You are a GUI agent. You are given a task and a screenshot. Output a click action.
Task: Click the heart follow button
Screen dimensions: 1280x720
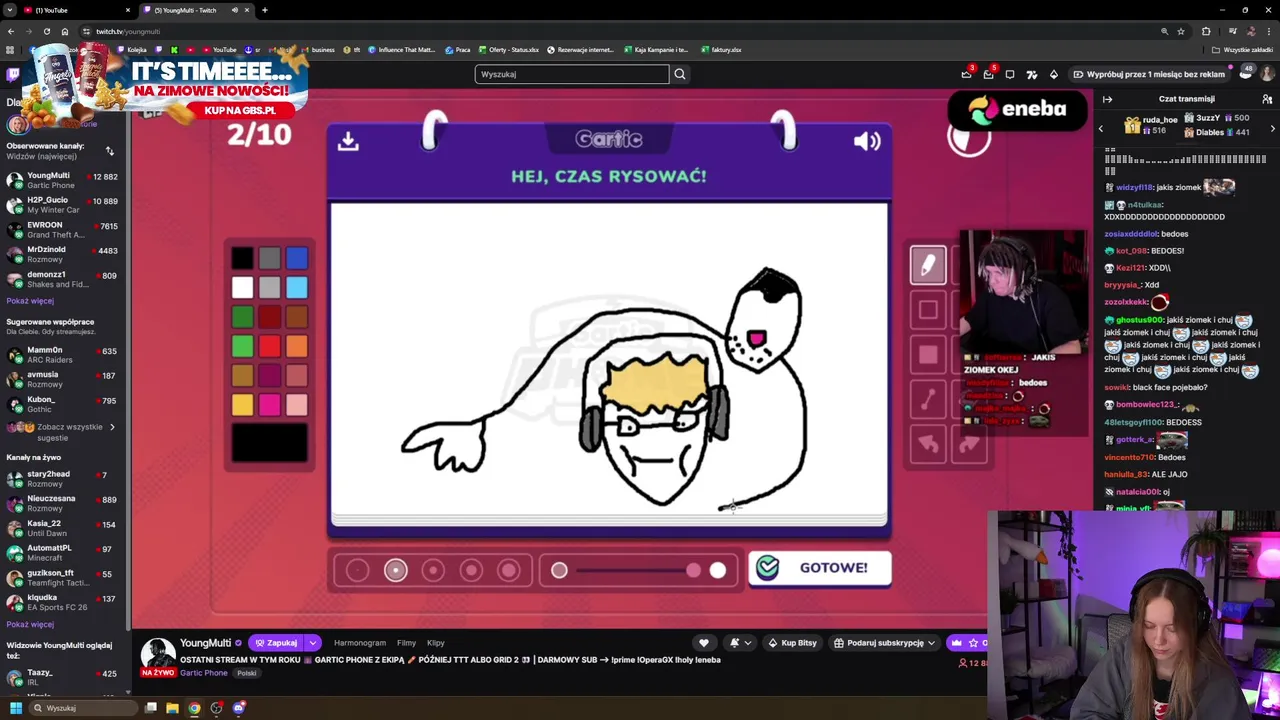pos(704,643)
